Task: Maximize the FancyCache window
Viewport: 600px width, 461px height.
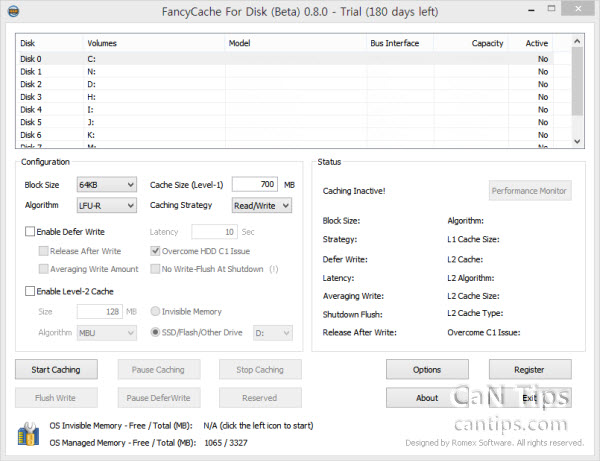Action: click(551, 9)
